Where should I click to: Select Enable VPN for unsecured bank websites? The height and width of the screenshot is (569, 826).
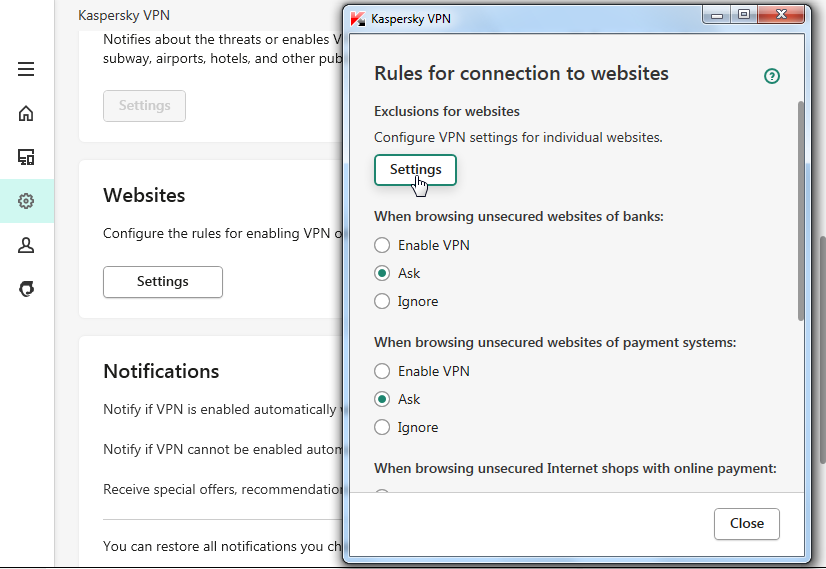point(382,245)
